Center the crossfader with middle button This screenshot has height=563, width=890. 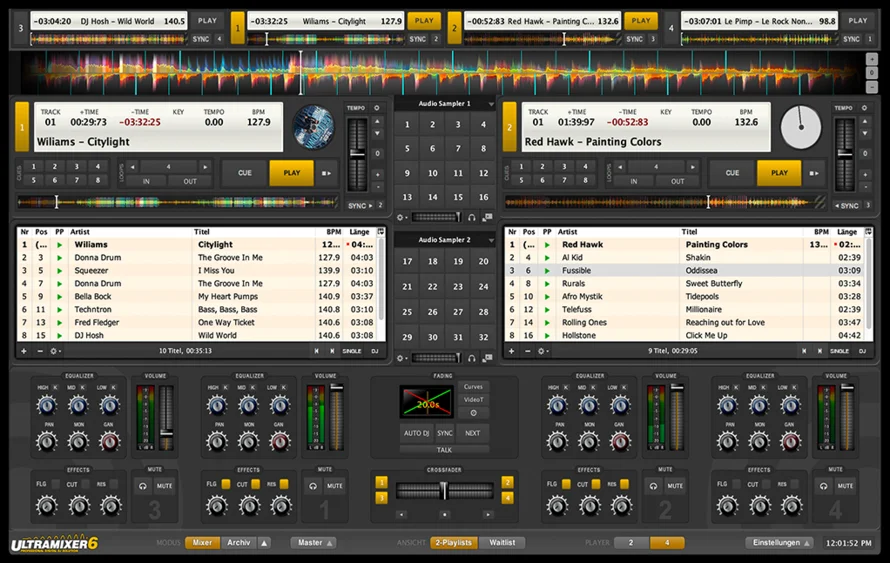pyautogui.click(x=444, y=515)
